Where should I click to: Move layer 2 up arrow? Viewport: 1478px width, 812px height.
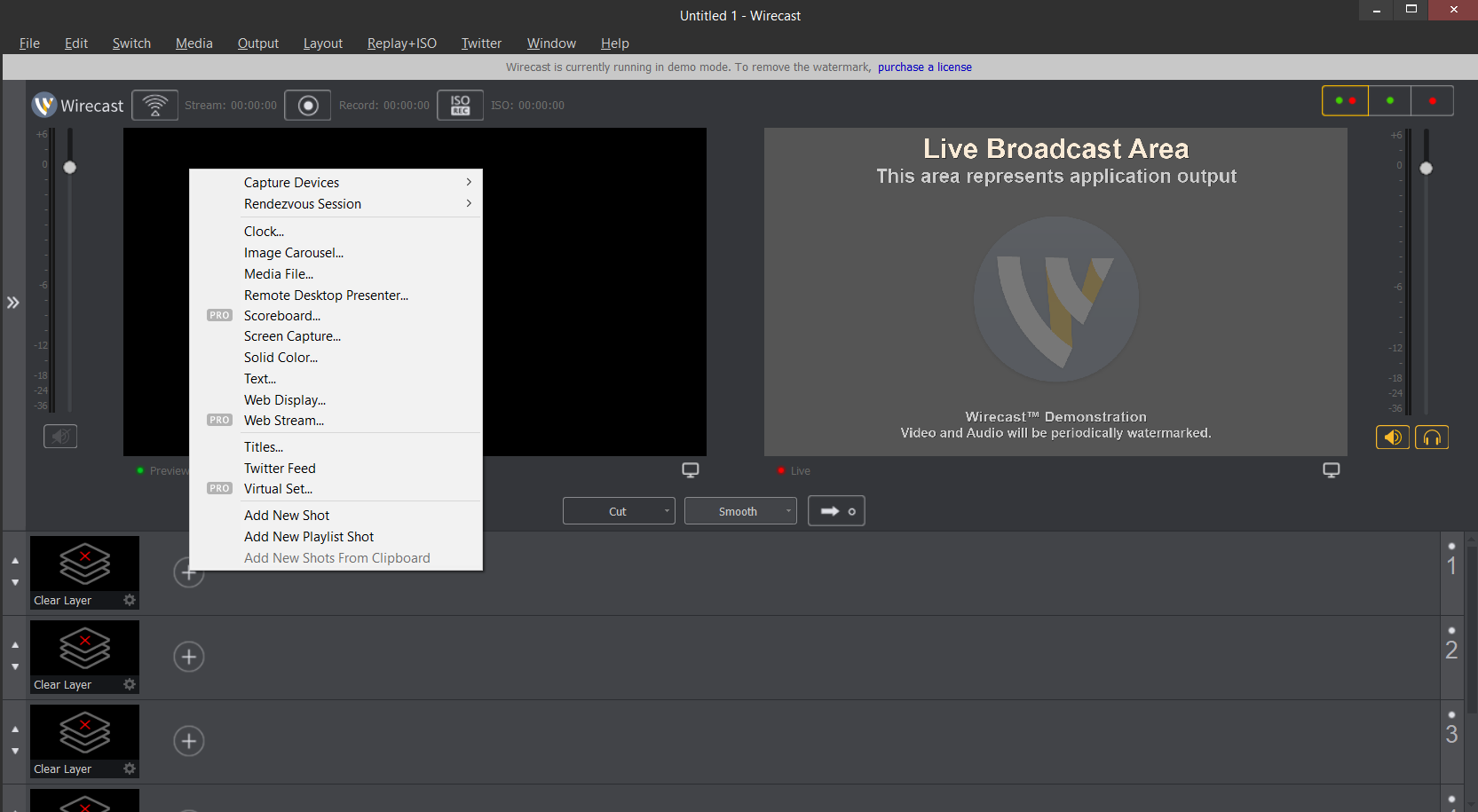(x=15, y=645)
